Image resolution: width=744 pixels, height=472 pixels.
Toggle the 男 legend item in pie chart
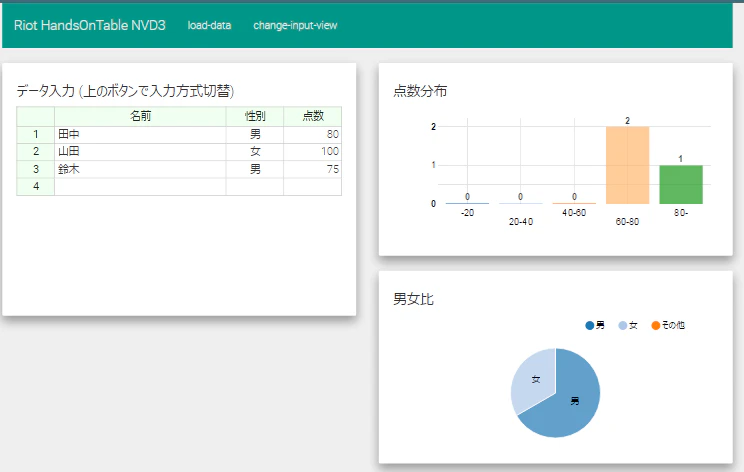point(595,325)
